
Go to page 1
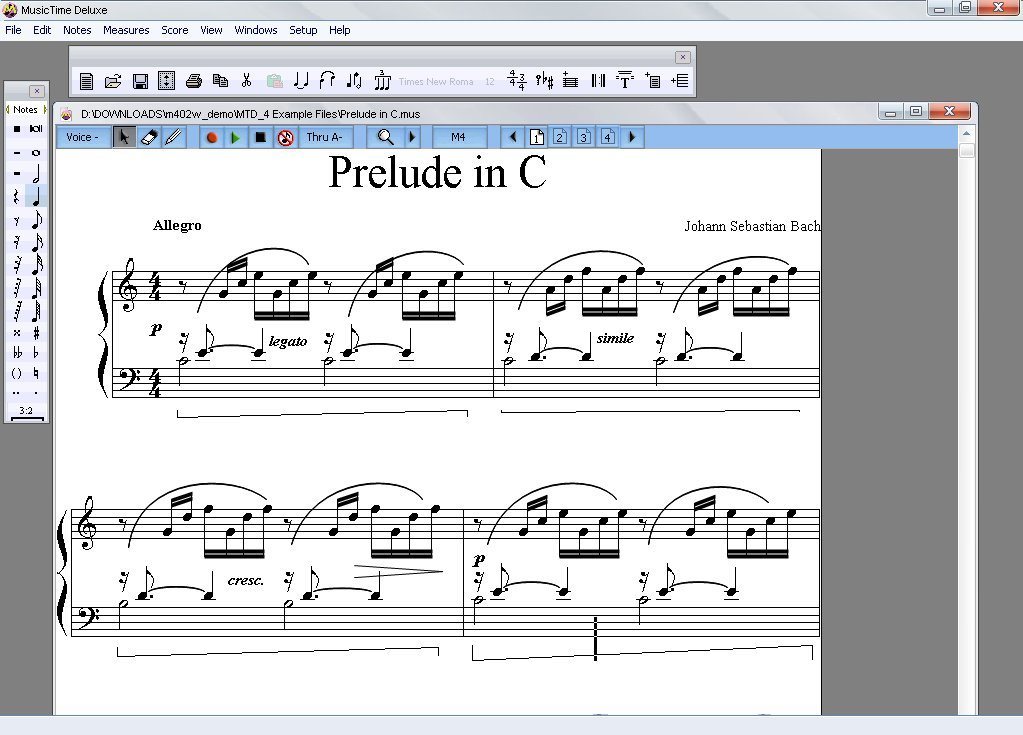click(536, 137)
